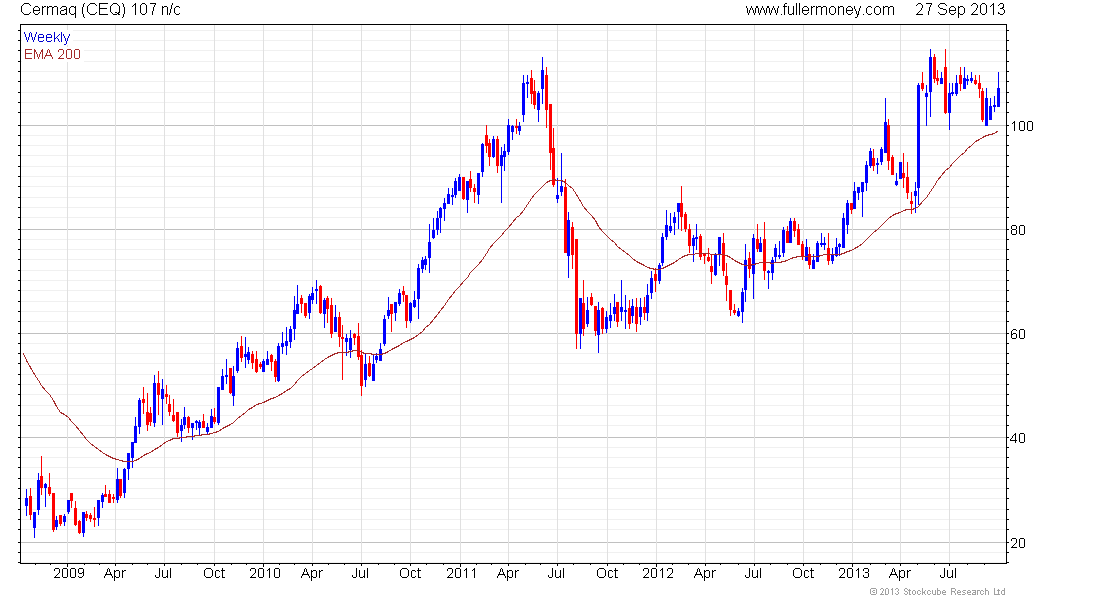
Task: Click the '2012' year label on time axis
Action: coord(657,573)
